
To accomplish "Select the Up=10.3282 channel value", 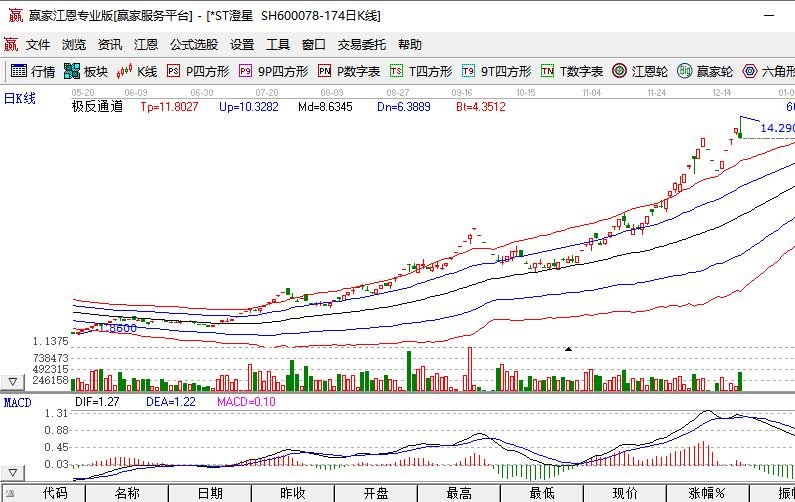I will [249, 106].
